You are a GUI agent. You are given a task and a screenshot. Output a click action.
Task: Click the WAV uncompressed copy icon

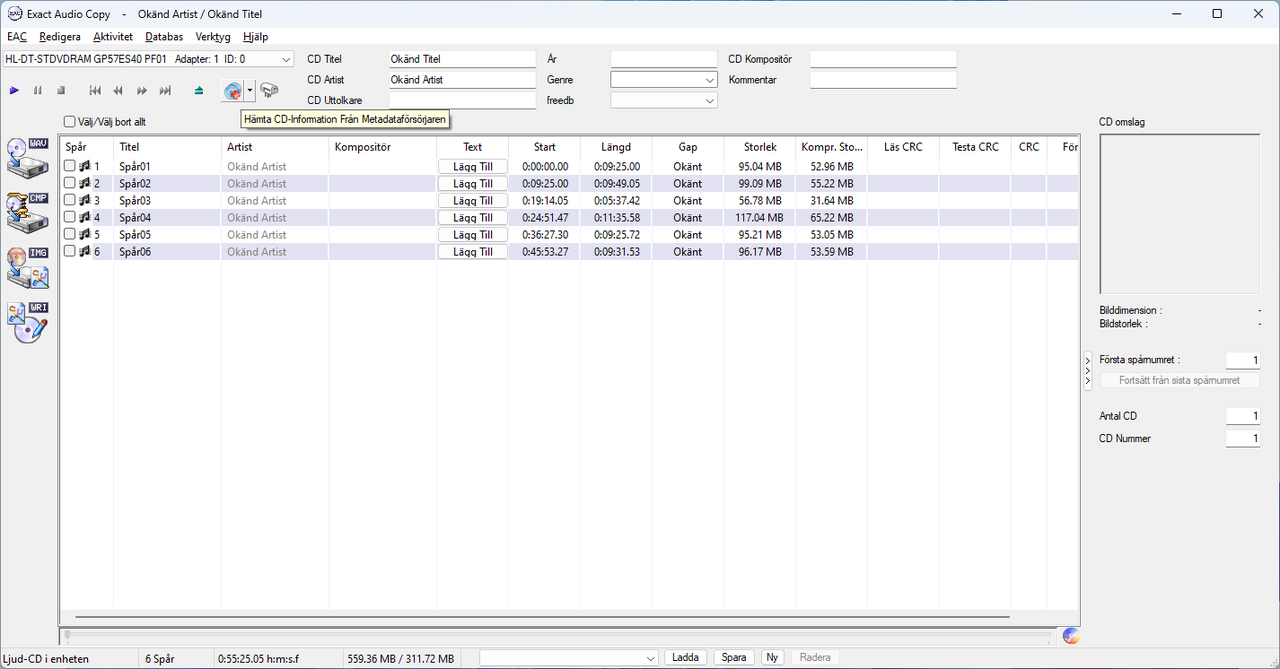pyautogui.click(x=28, y=158)
